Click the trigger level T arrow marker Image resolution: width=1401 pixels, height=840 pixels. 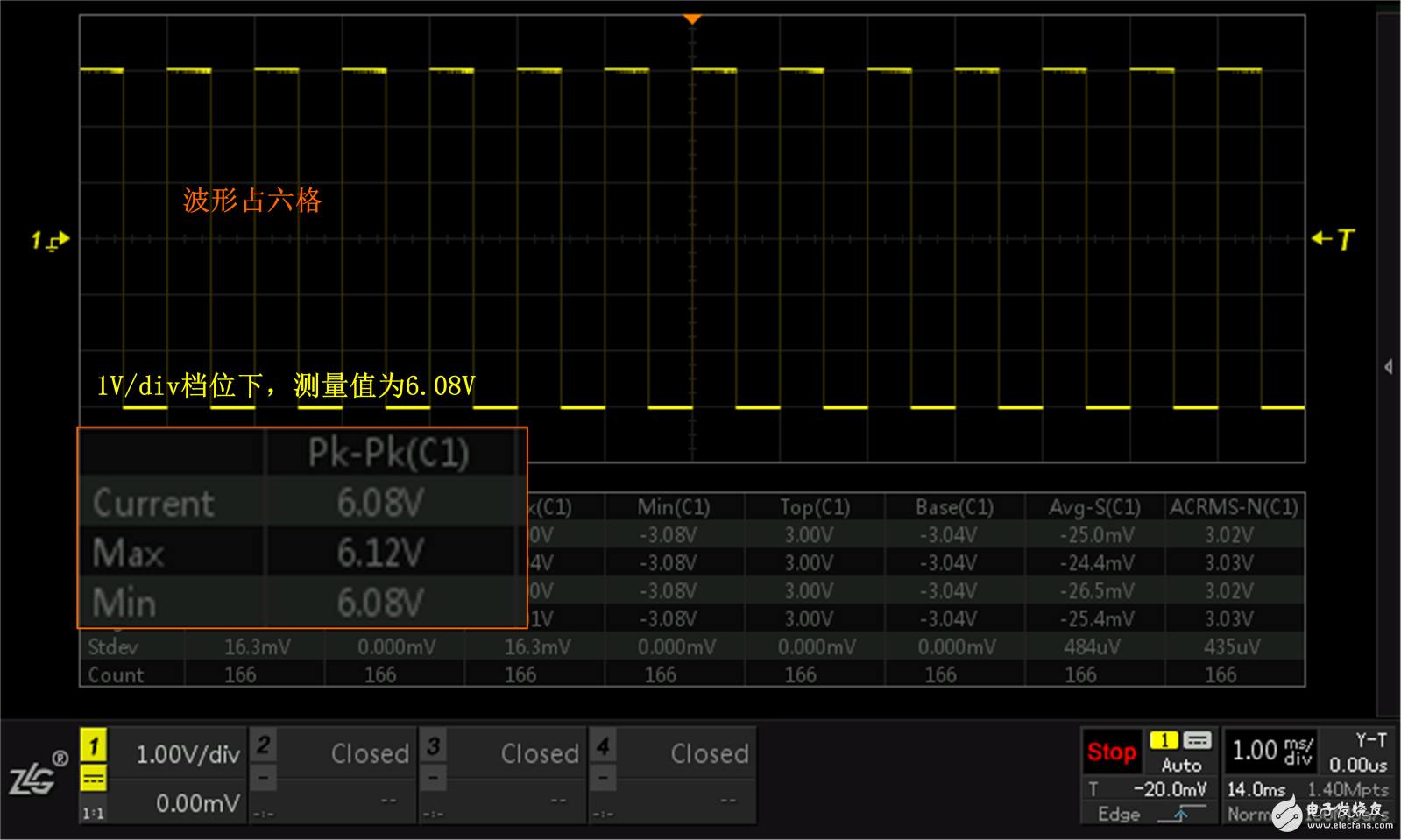pos(1333,239)
